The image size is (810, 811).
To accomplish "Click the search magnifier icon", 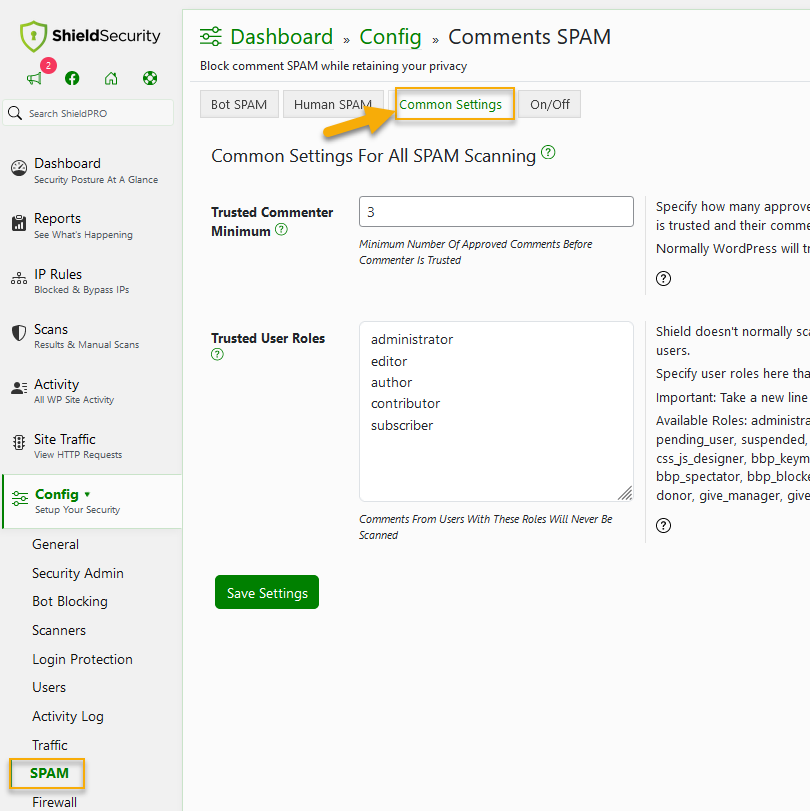I will point(15,113).
